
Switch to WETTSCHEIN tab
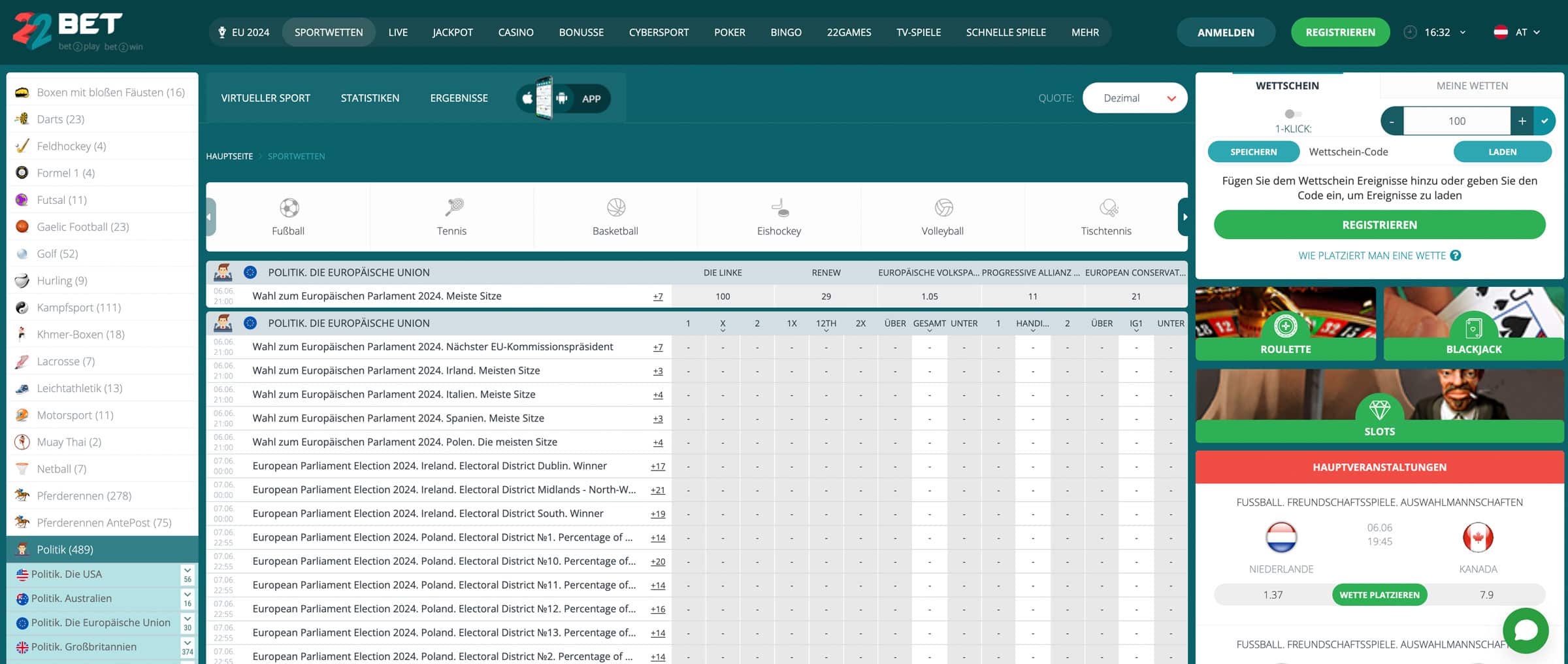click(x=1287, y=86)
